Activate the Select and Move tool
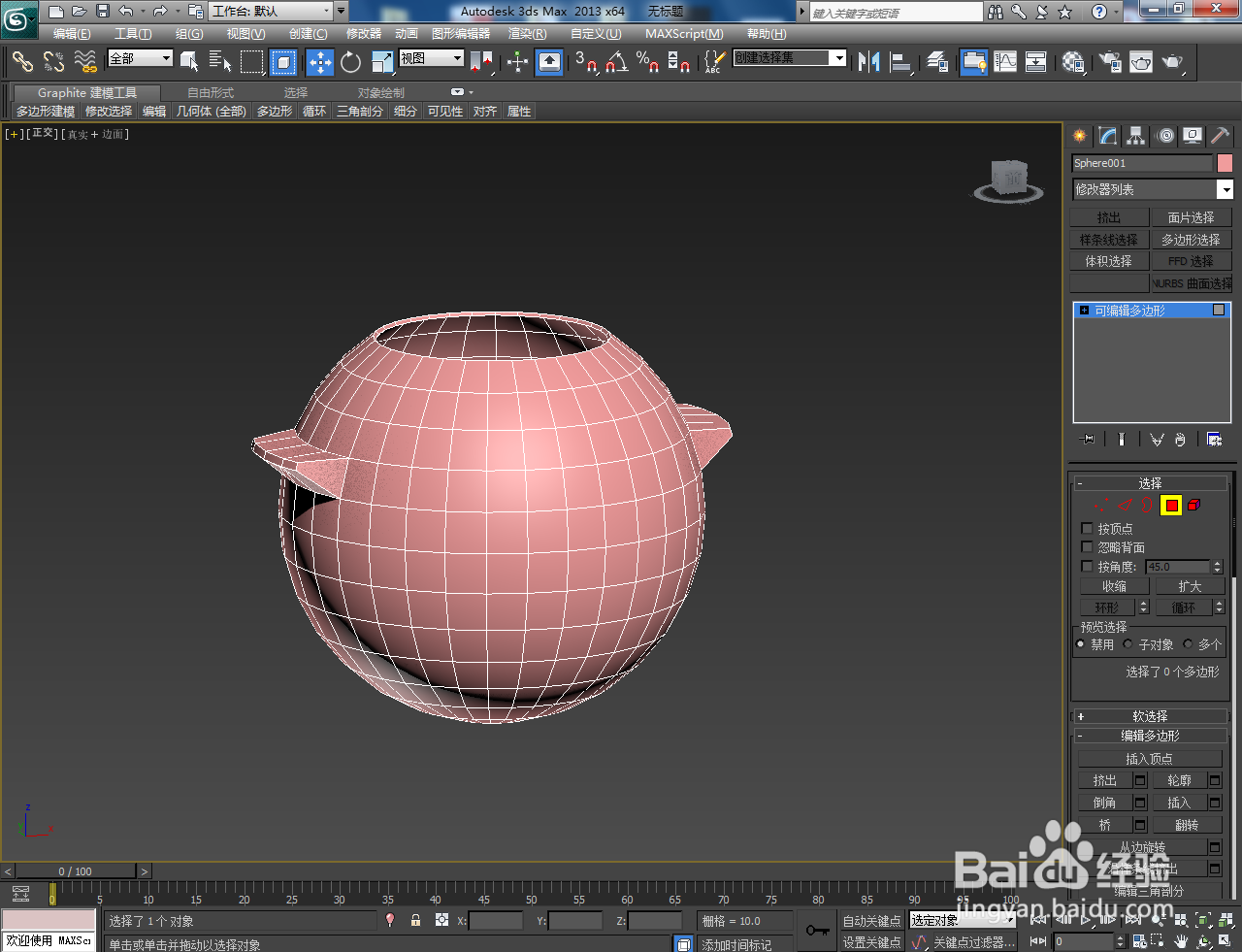 pos(319,62)
